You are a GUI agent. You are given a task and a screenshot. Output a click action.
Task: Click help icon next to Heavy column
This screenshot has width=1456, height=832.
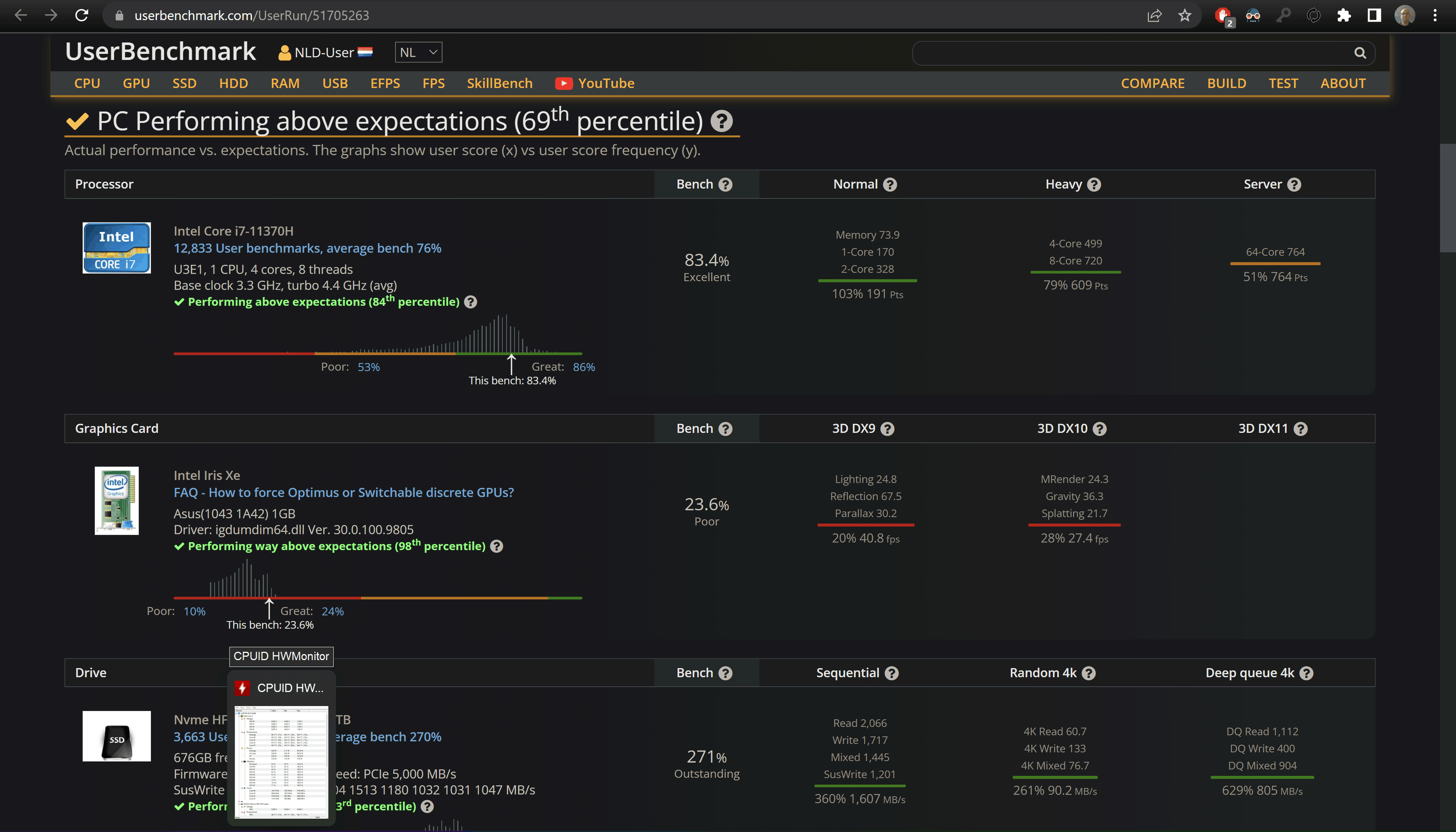(x=1094, y=185)
